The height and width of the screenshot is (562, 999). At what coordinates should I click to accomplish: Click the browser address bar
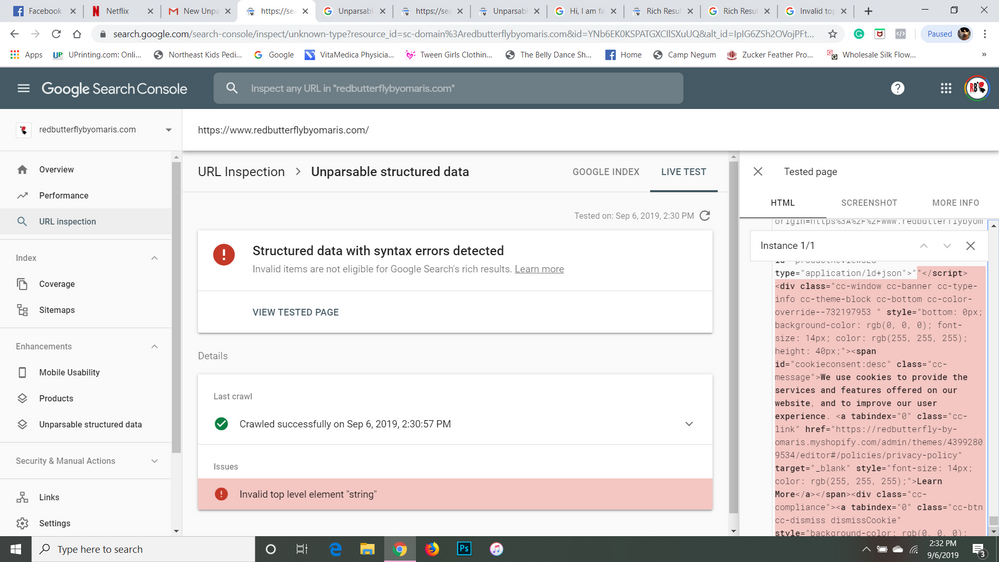click(463, 34)
